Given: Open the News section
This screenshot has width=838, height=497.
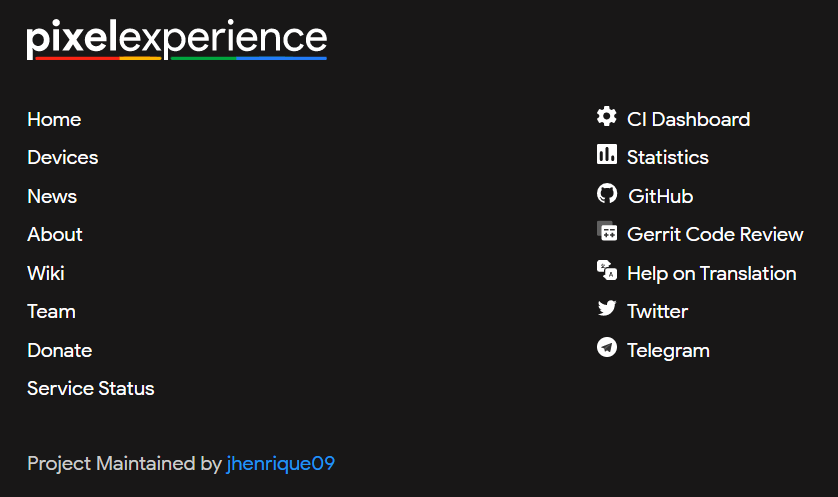Looking at the screenshot, I should pos(52,197).
